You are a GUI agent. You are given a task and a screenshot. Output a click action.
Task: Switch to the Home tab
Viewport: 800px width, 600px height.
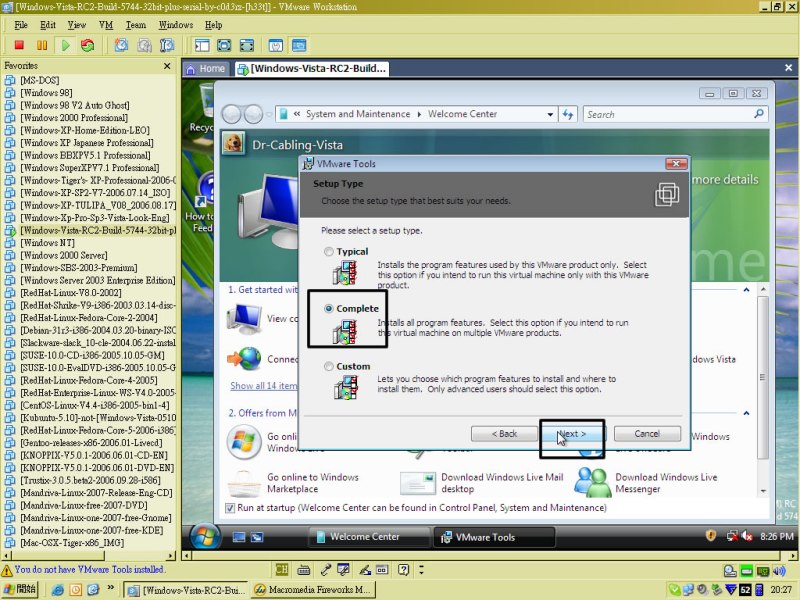tap(207, 68)
